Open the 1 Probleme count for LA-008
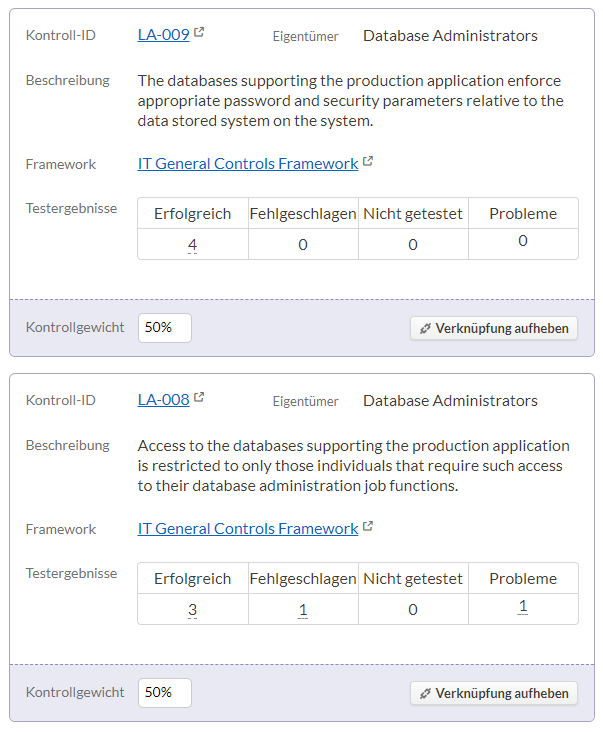 (523, 606)
